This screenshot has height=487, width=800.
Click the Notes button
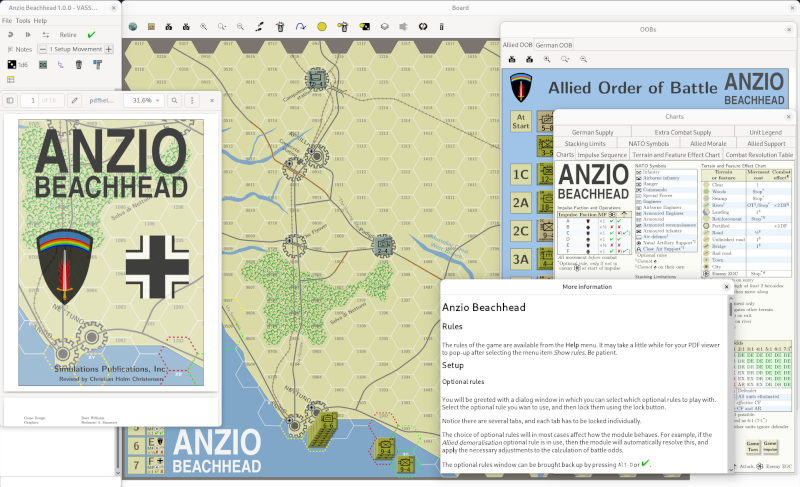(20, 49)
